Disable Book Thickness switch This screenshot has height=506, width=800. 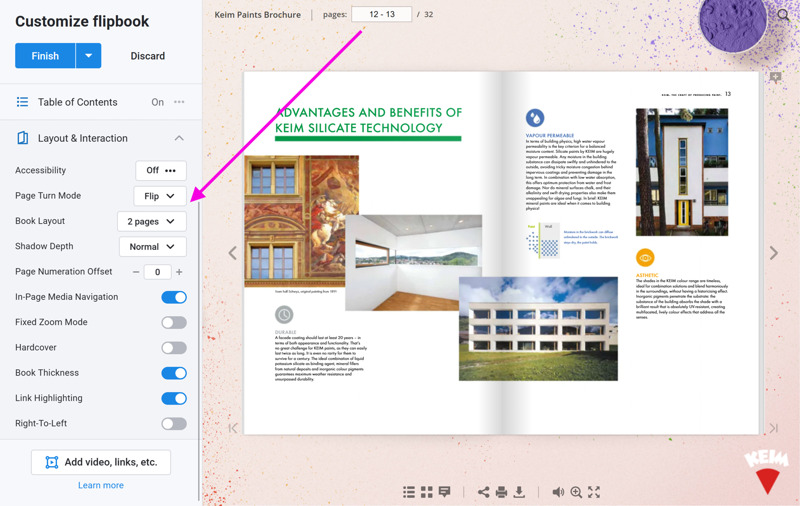(x=174, y=373)
